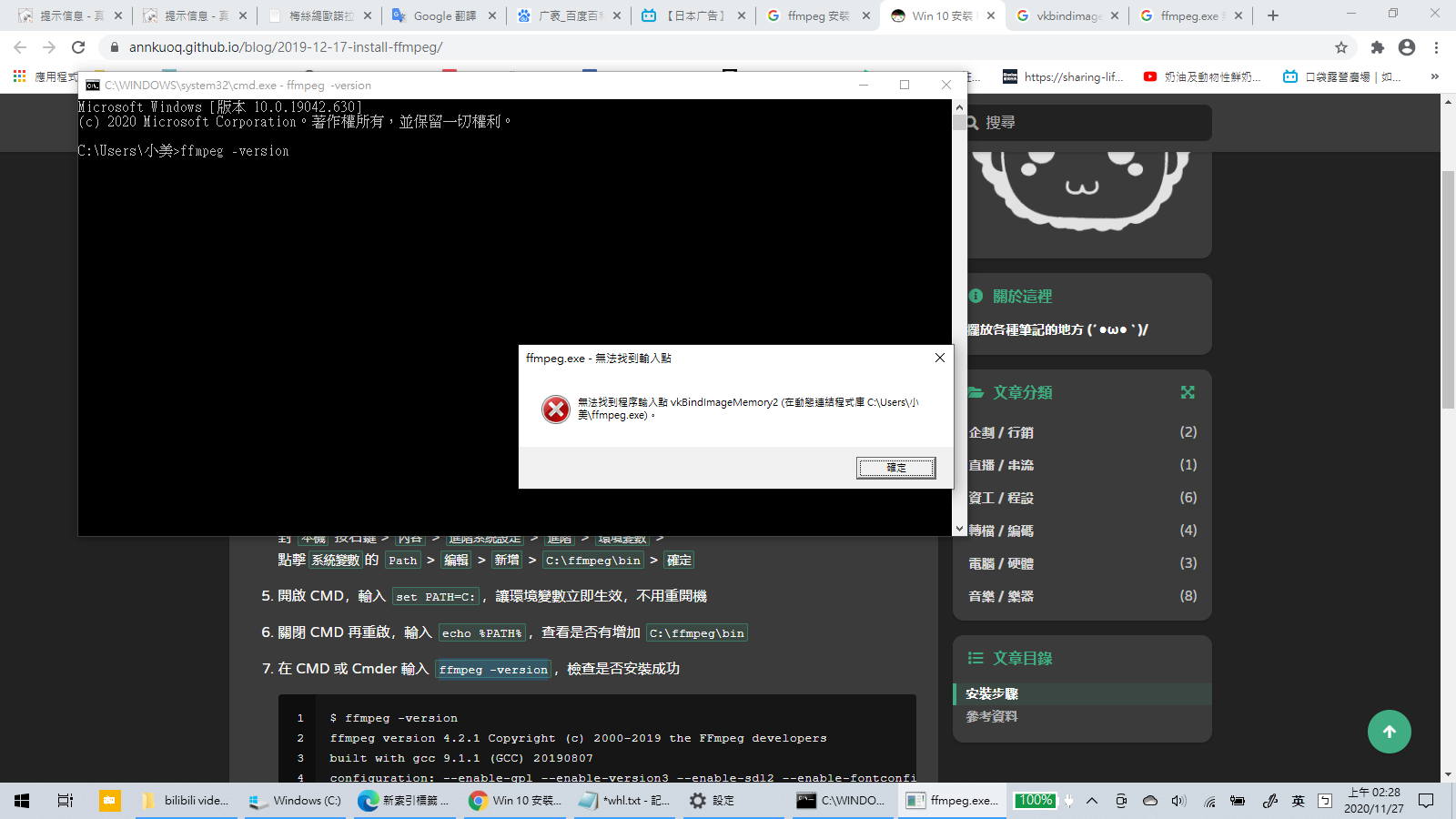Click the green back-to-top arrow button
Viewport: 1456px width, 819px height.
(x=1390, y=732)
